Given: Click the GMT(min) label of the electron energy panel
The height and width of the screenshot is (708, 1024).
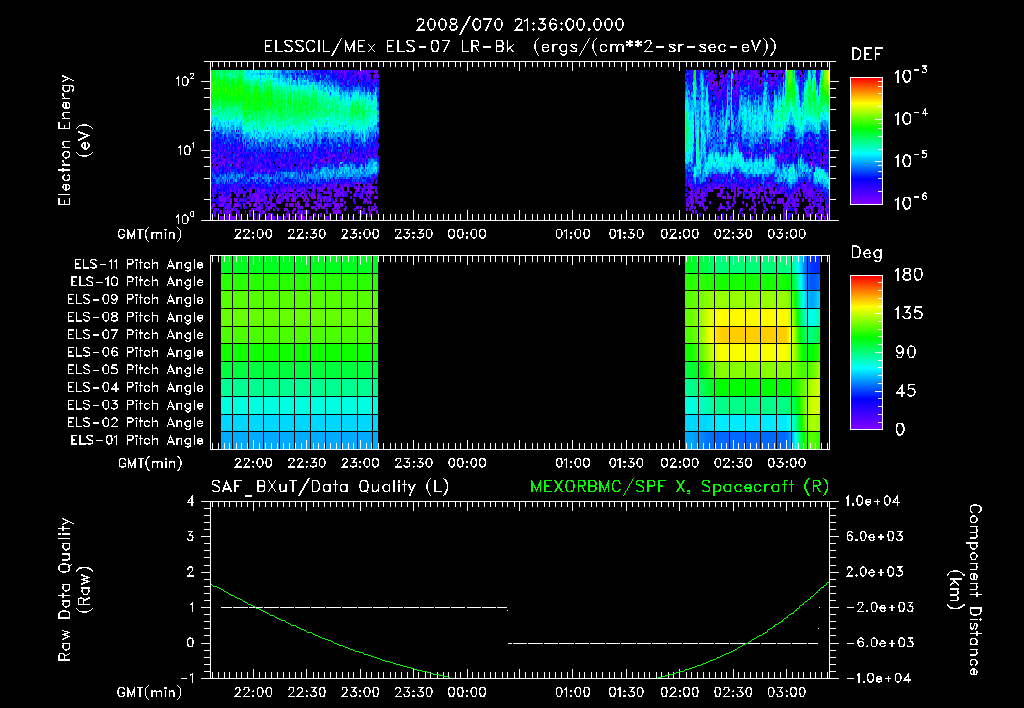Looking at the screenshot, I should click(x=150, y=234).
